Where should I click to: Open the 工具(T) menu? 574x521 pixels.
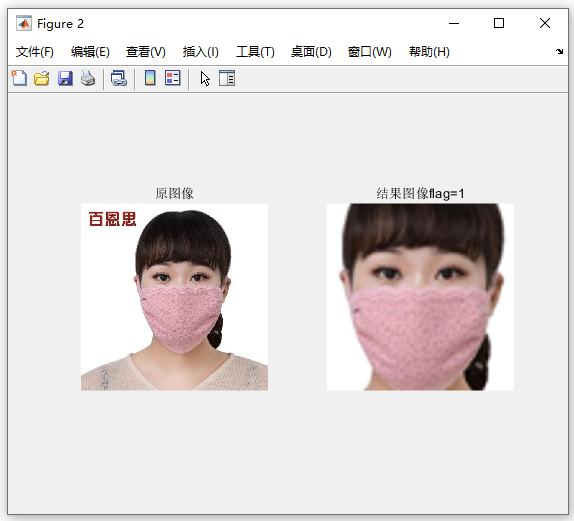pyautogui.click(x=255, y=52)
